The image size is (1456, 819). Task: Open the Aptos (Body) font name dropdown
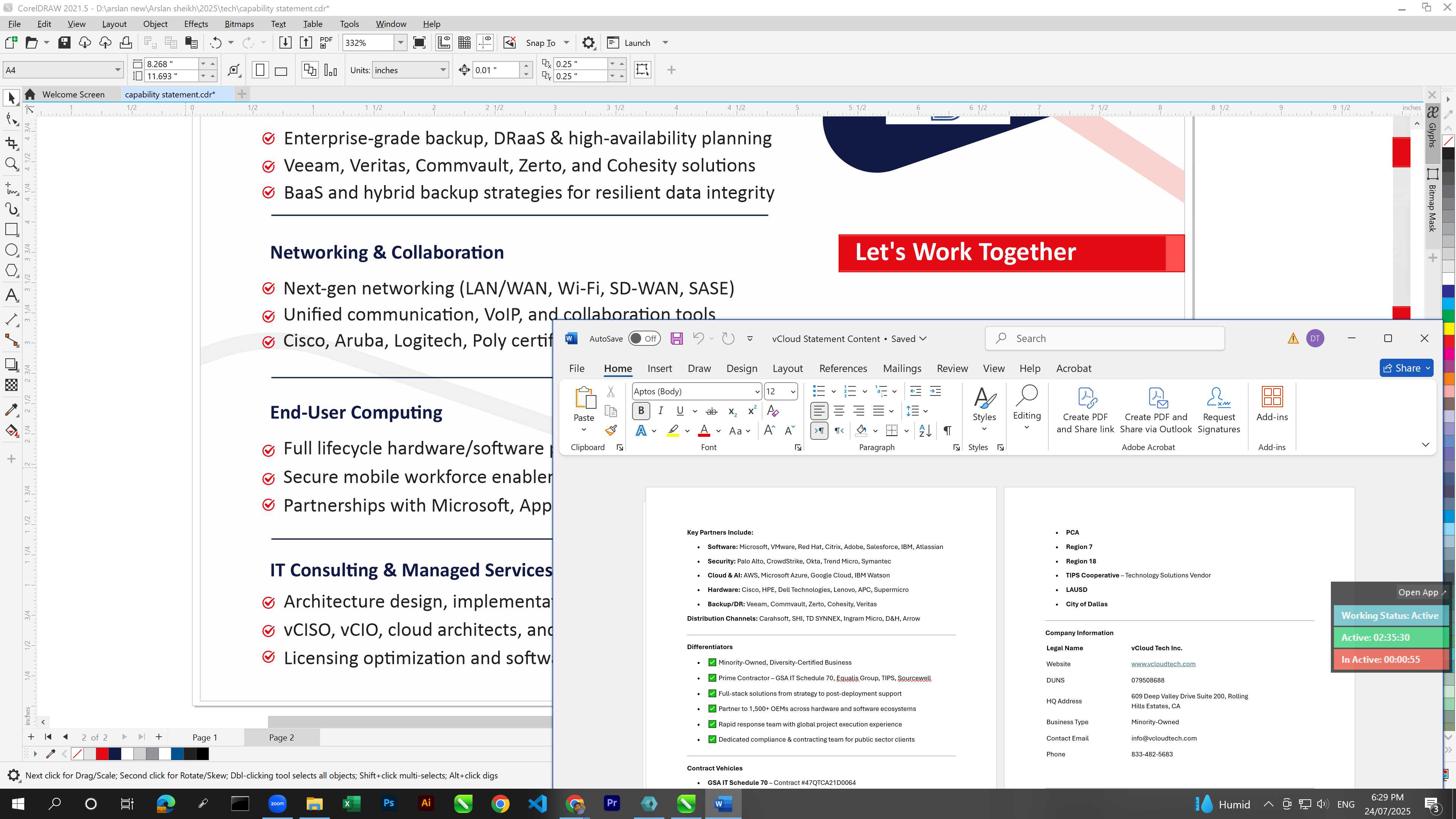pyautogui.click(x=757, y=392)
